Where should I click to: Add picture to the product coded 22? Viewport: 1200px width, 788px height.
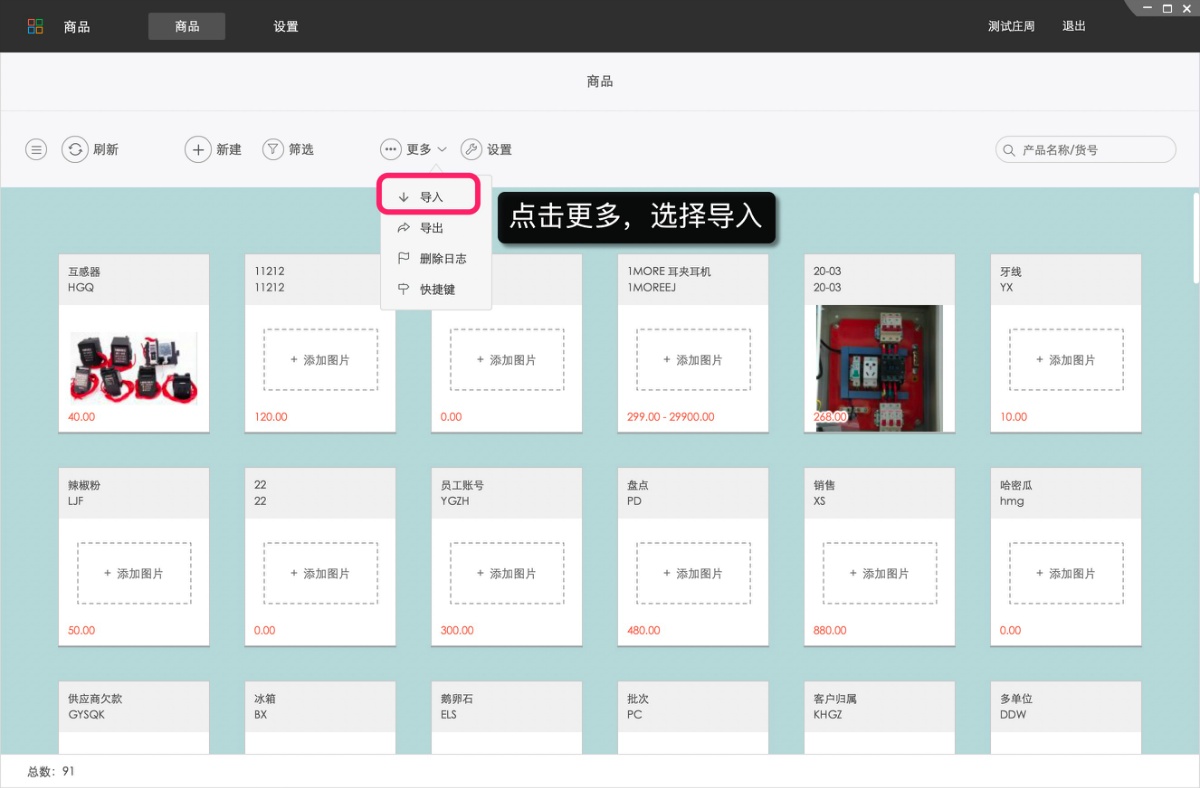click(321, 573)
